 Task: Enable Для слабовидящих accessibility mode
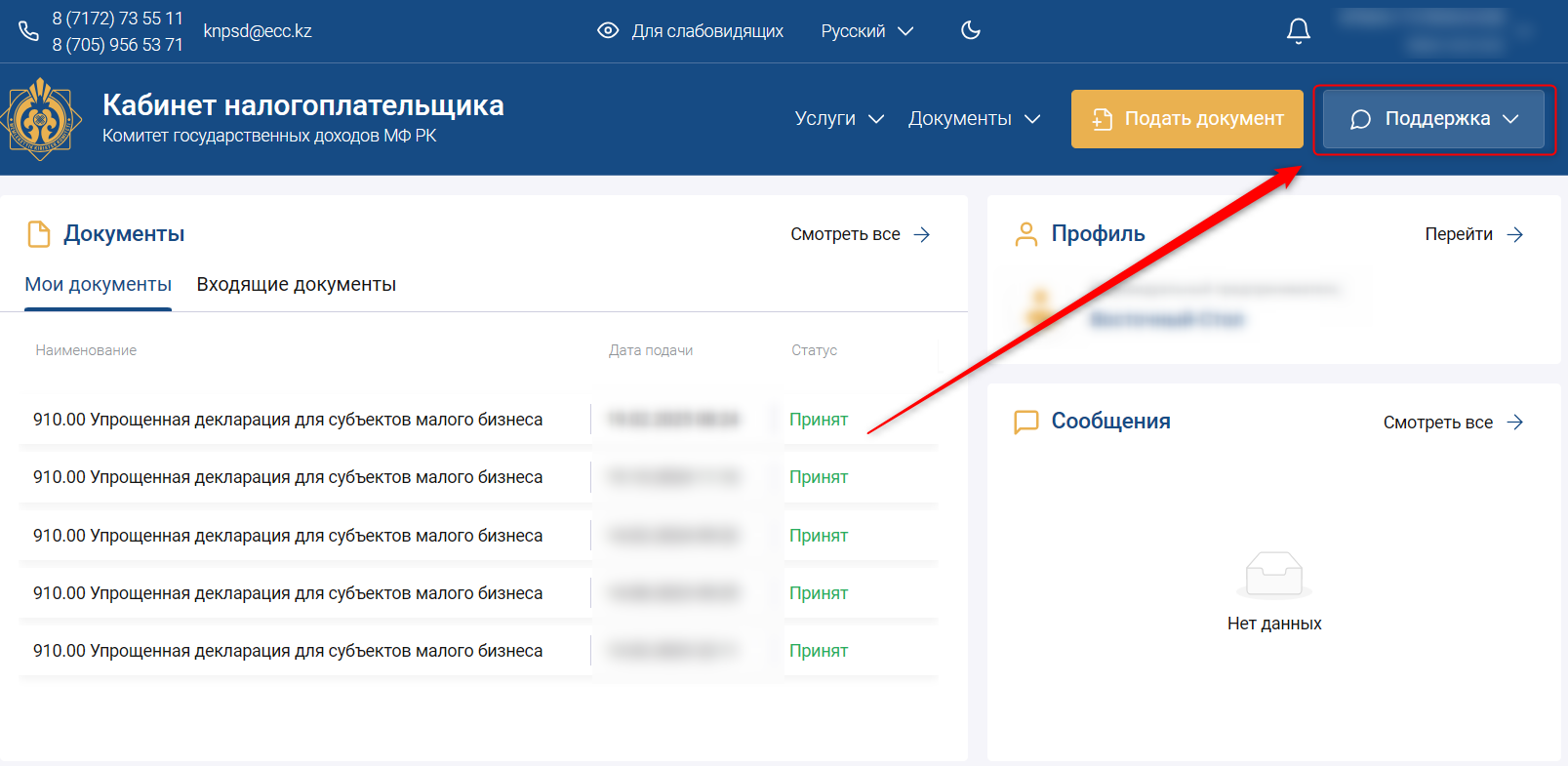pos(690,31)
